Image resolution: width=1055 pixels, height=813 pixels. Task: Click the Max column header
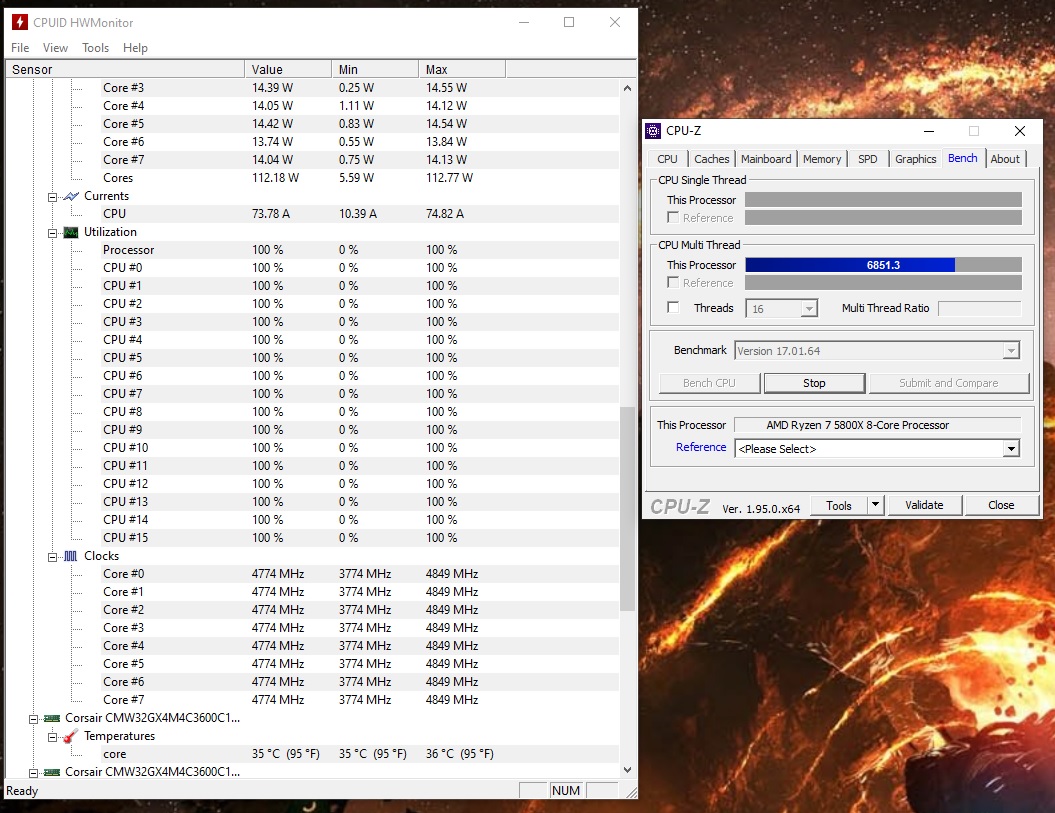[462, 69]
